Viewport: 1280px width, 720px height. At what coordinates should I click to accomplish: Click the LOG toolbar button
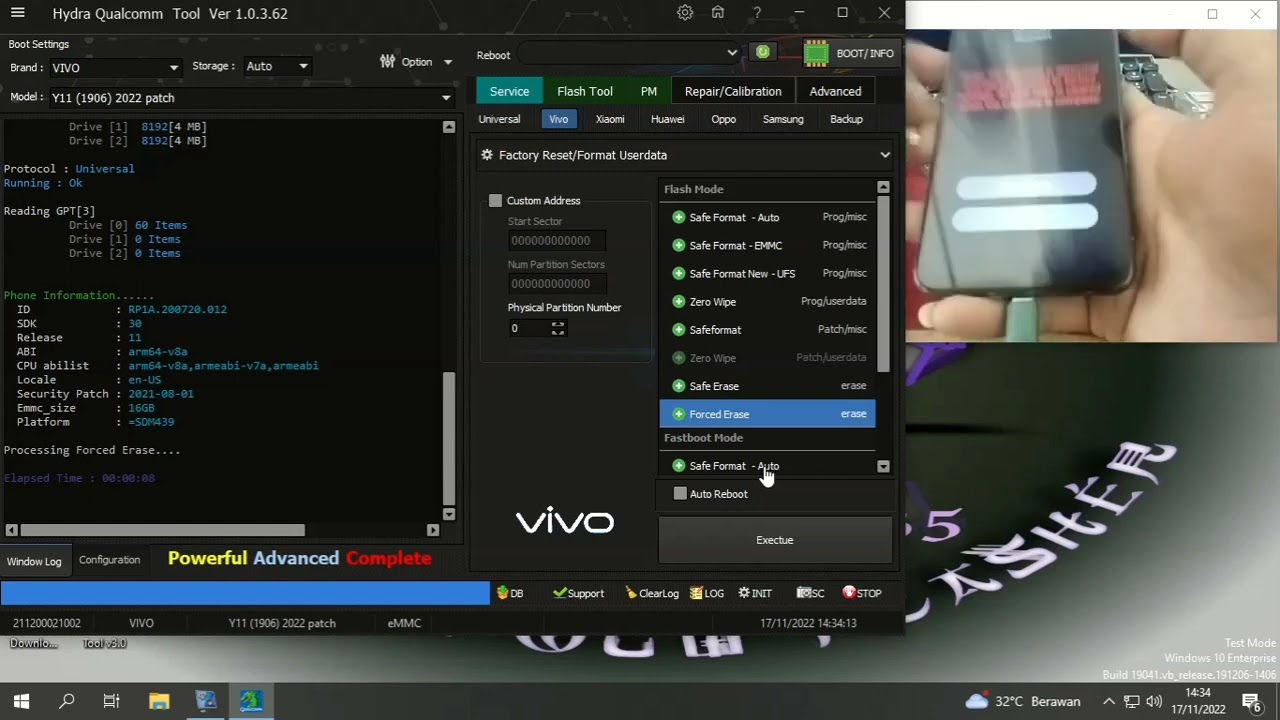[707, 593]
